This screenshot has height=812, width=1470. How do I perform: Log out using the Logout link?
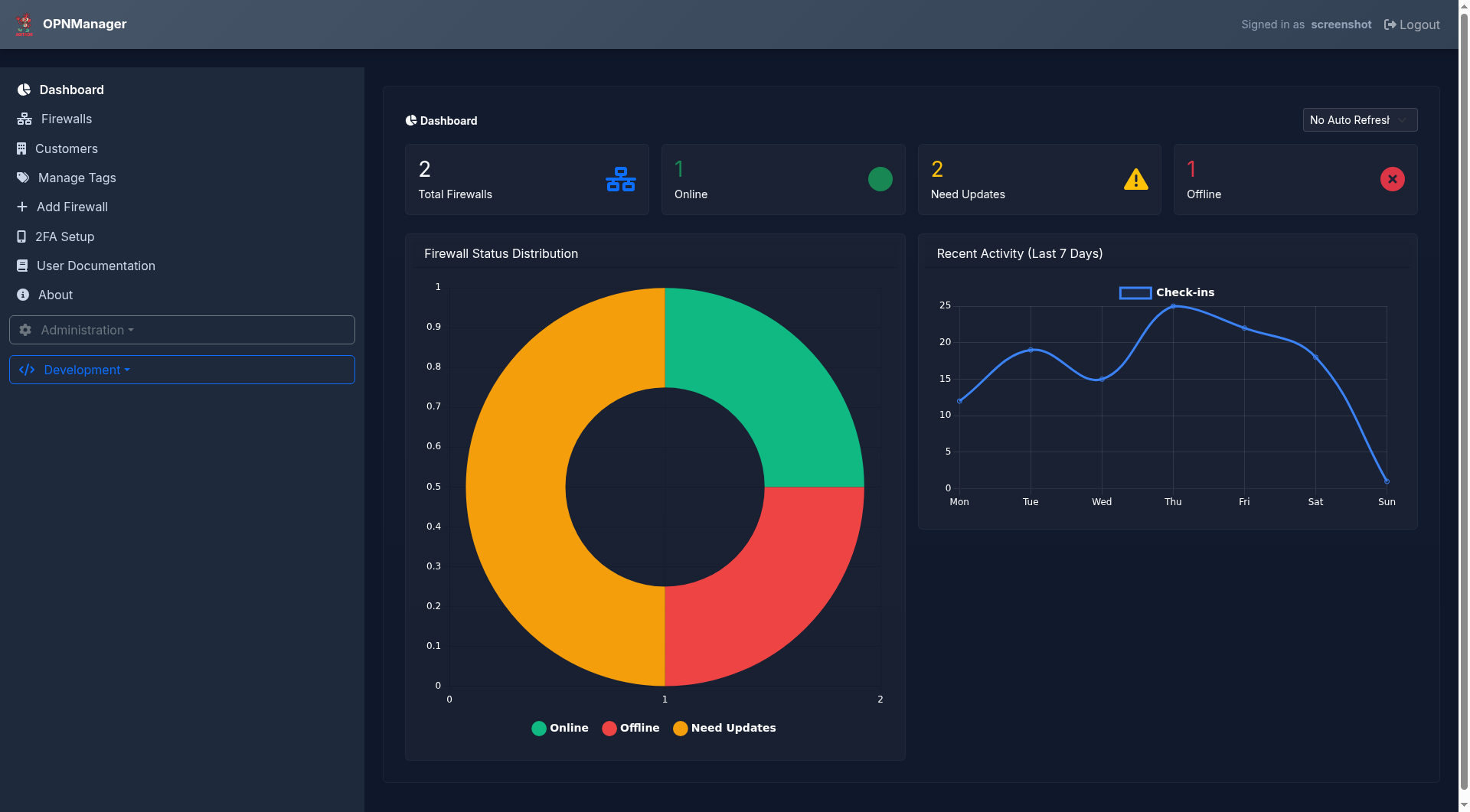click(x=1412, y=24)
